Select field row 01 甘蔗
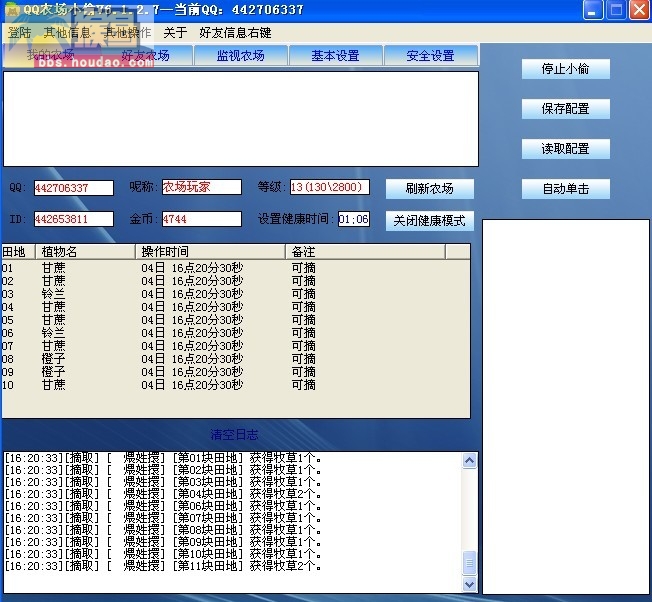Image resolution: width=652 pixels, height=602 pixels. 236,268
